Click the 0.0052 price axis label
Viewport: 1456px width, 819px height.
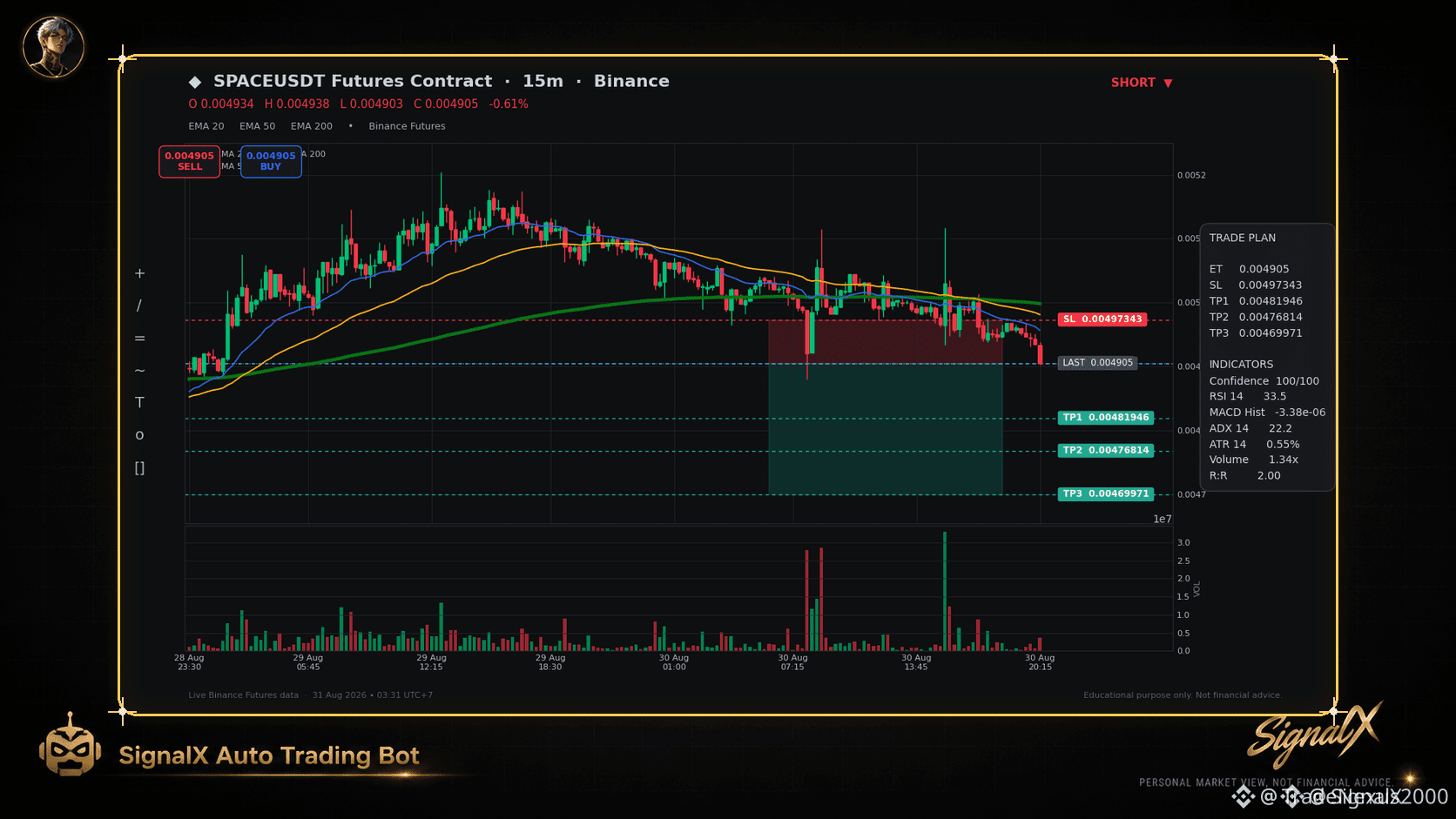click(1191, 176)
